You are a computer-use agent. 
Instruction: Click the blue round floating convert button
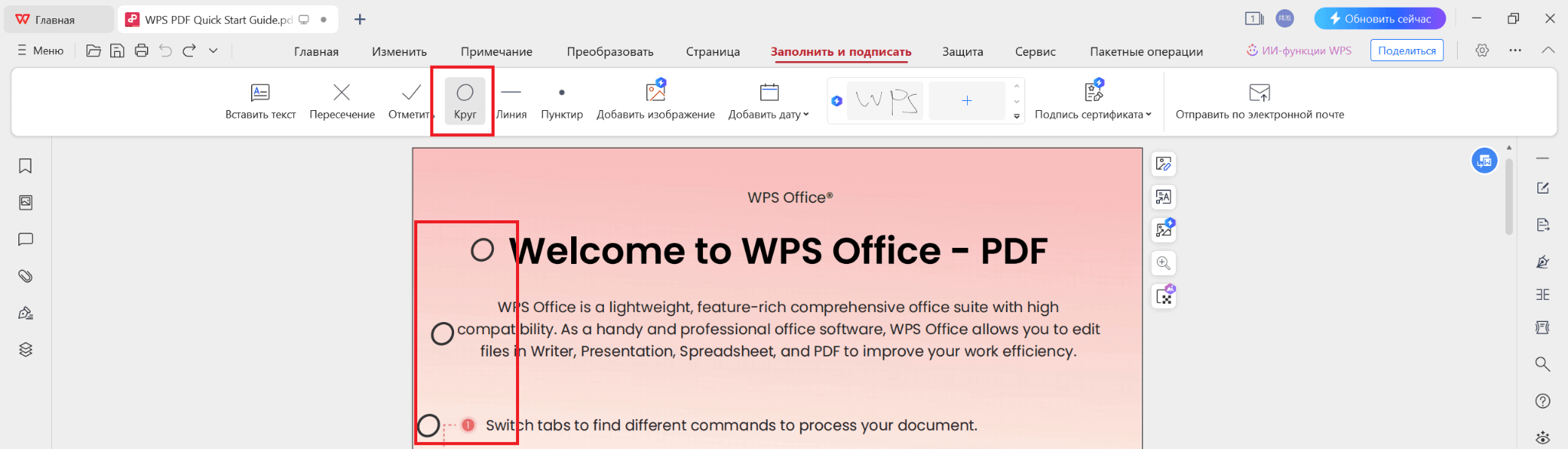tap(1485, 161)
